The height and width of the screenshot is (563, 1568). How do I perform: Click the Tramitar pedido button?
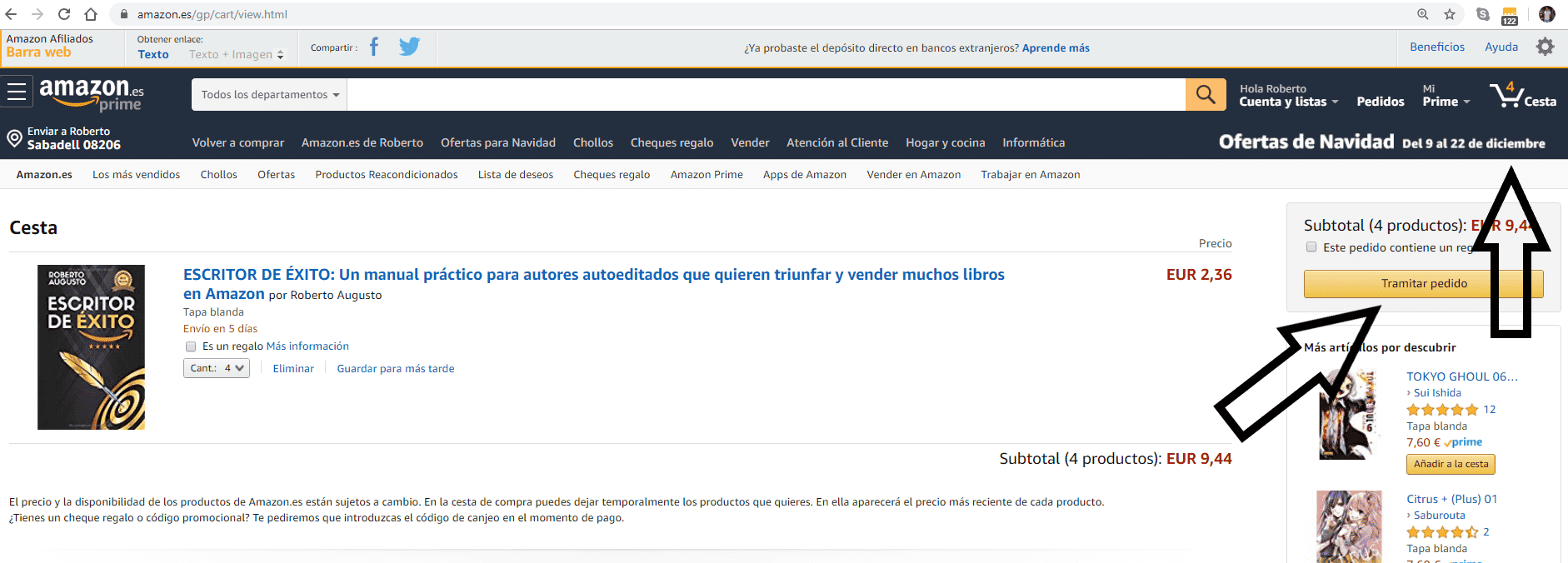tap(1424, 284)
